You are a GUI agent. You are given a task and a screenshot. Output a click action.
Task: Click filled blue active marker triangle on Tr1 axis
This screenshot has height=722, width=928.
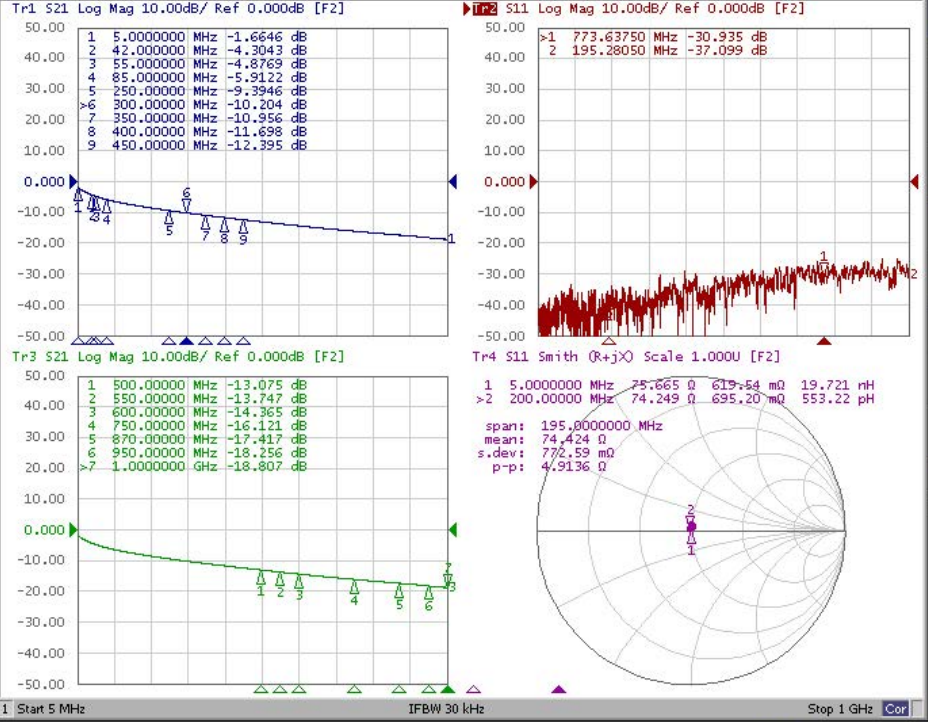[186, 341]
